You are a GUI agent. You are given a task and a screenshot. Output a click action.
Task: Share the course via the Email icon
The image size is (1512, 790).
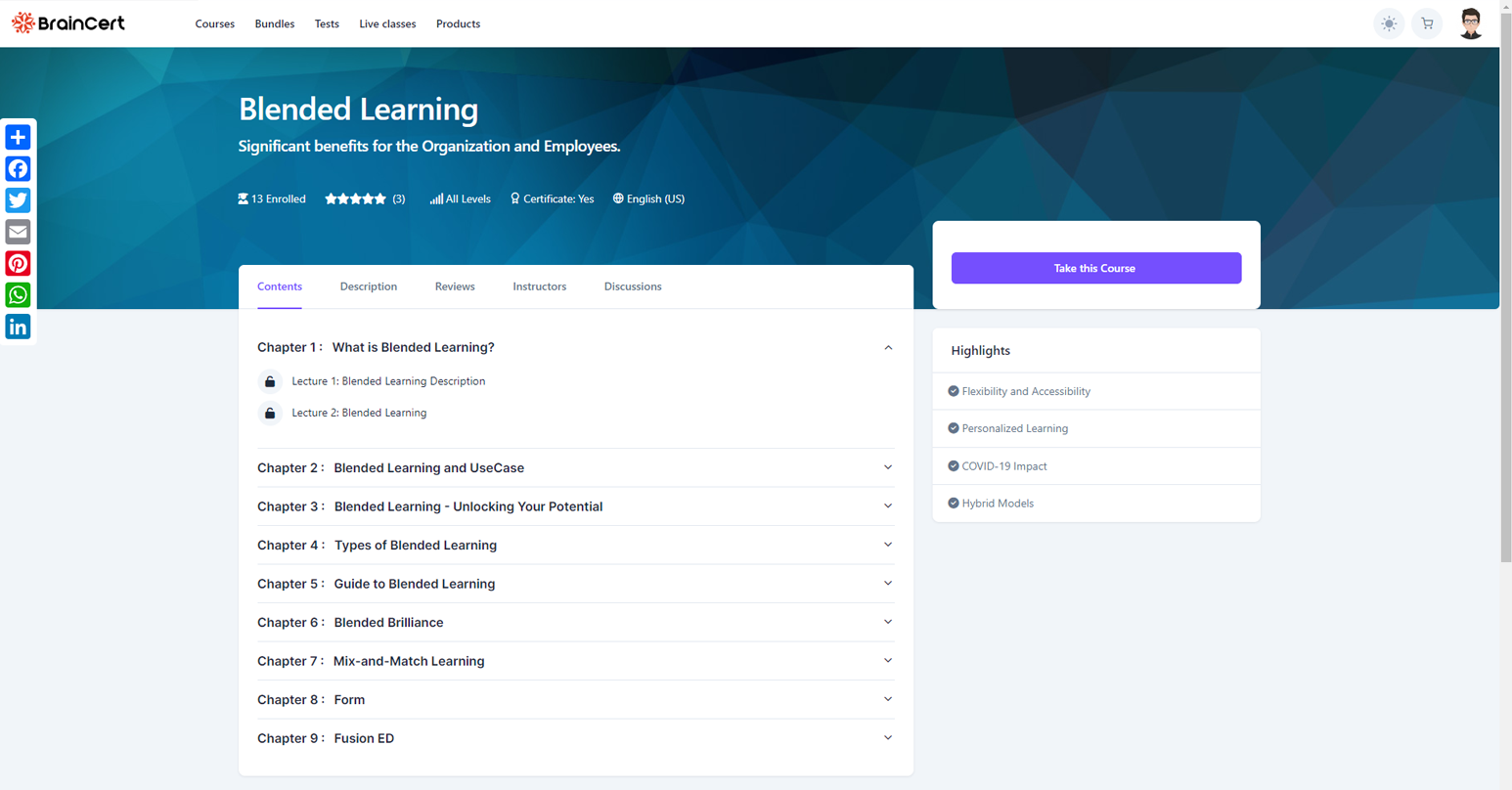pyautogui.click(x=18, y=232)
